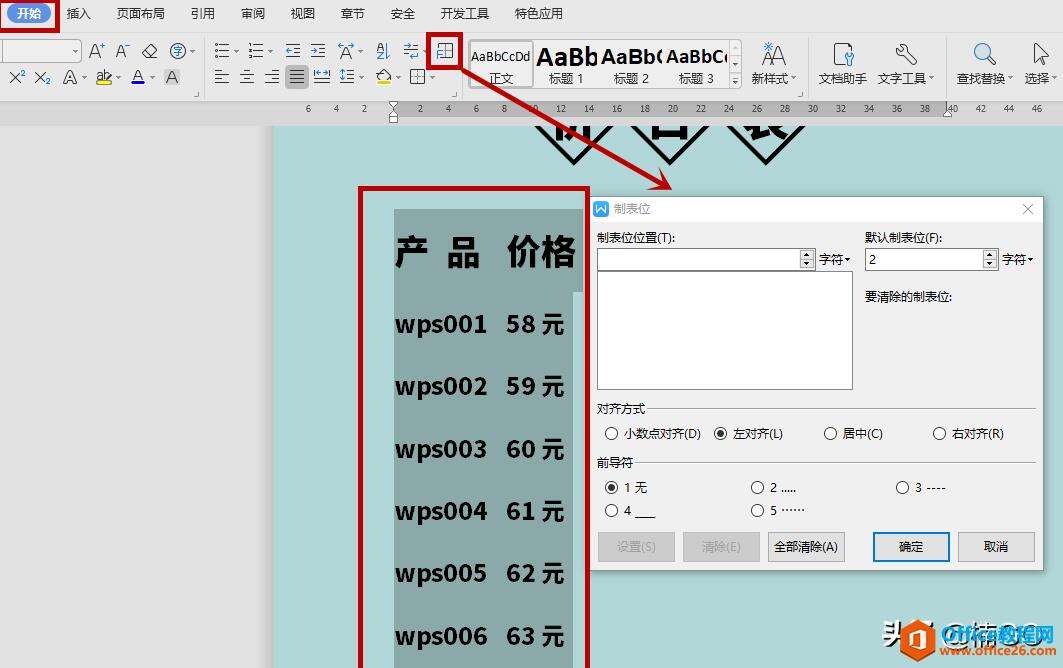Open the 开发工具 tab
This screenshot has height=668, width=1063.
click(x=464, y=14)
